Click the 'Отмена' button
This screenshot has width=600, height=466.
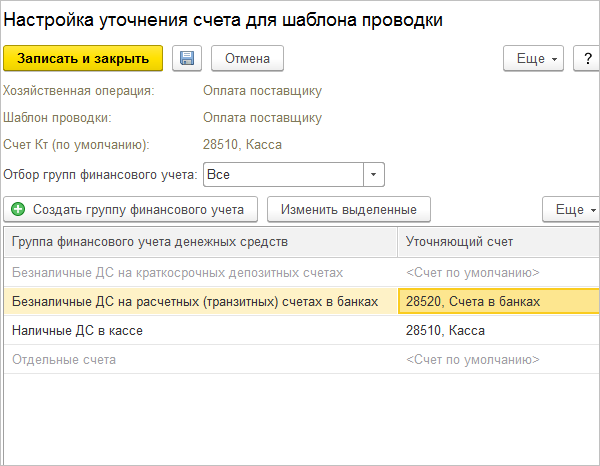(247, 59)
